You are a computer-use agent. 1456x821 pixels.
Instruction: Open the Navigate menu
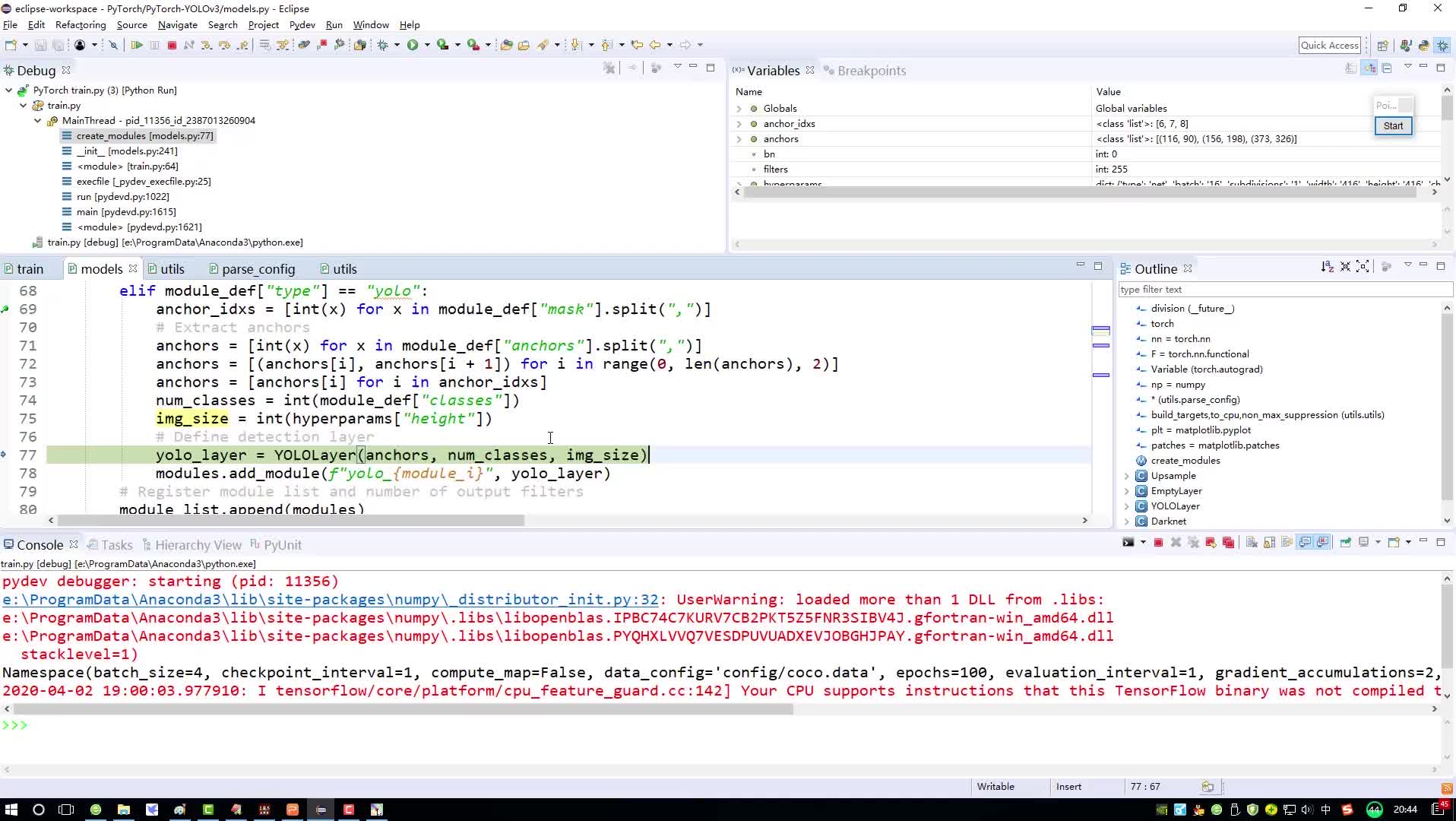(x=178, y=25)
